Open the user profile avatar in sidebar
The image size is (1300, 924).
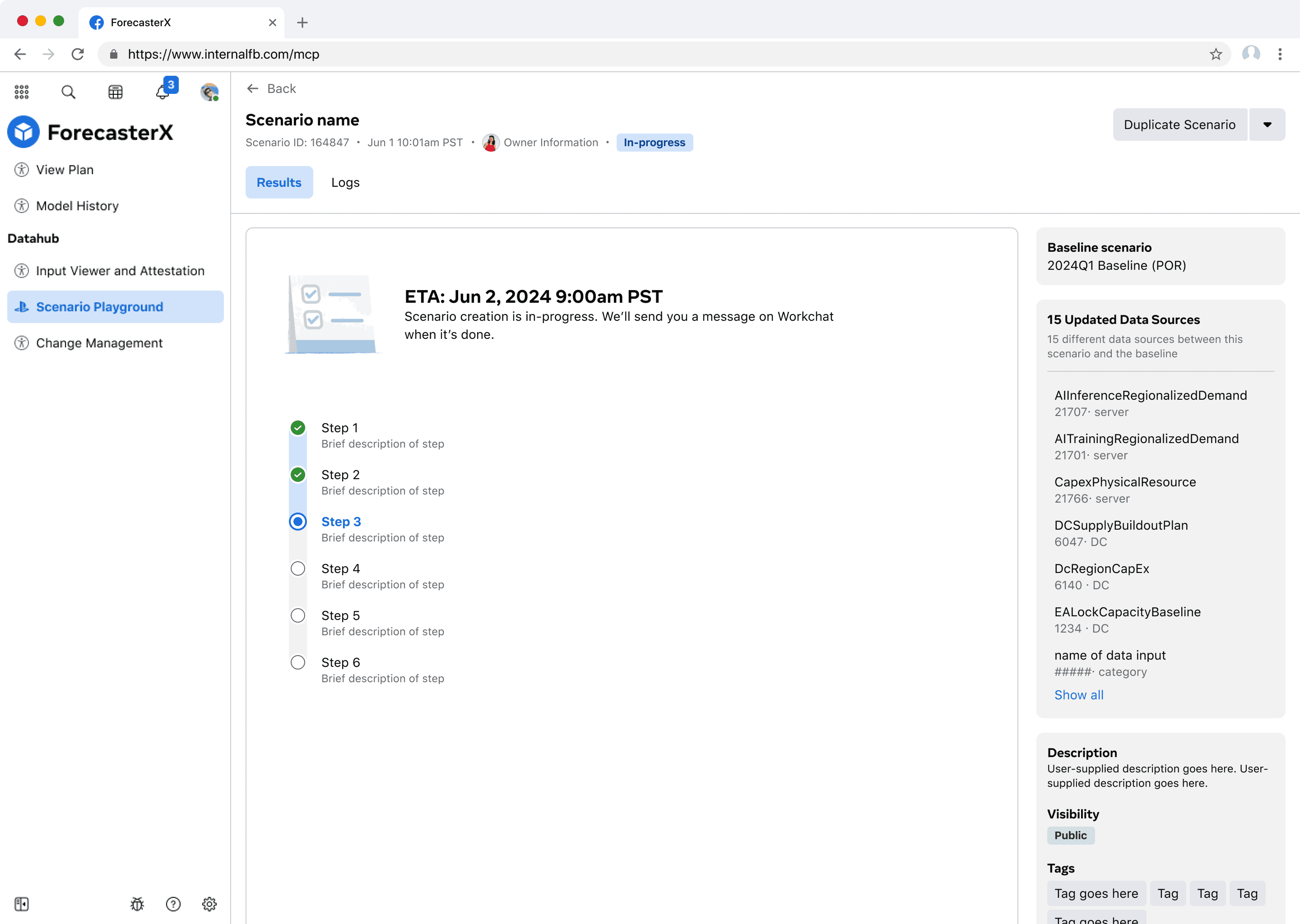[209, 92]
